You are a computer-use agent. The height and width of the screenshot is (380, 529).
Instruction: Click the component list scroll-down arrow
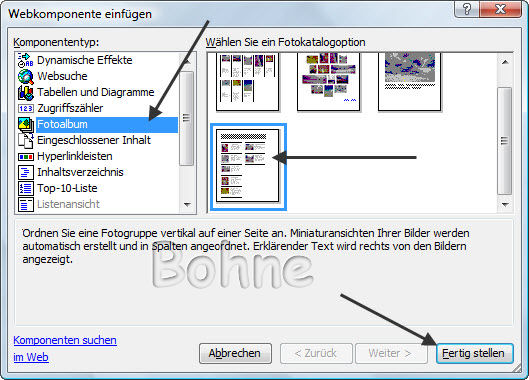click(187, 205)
